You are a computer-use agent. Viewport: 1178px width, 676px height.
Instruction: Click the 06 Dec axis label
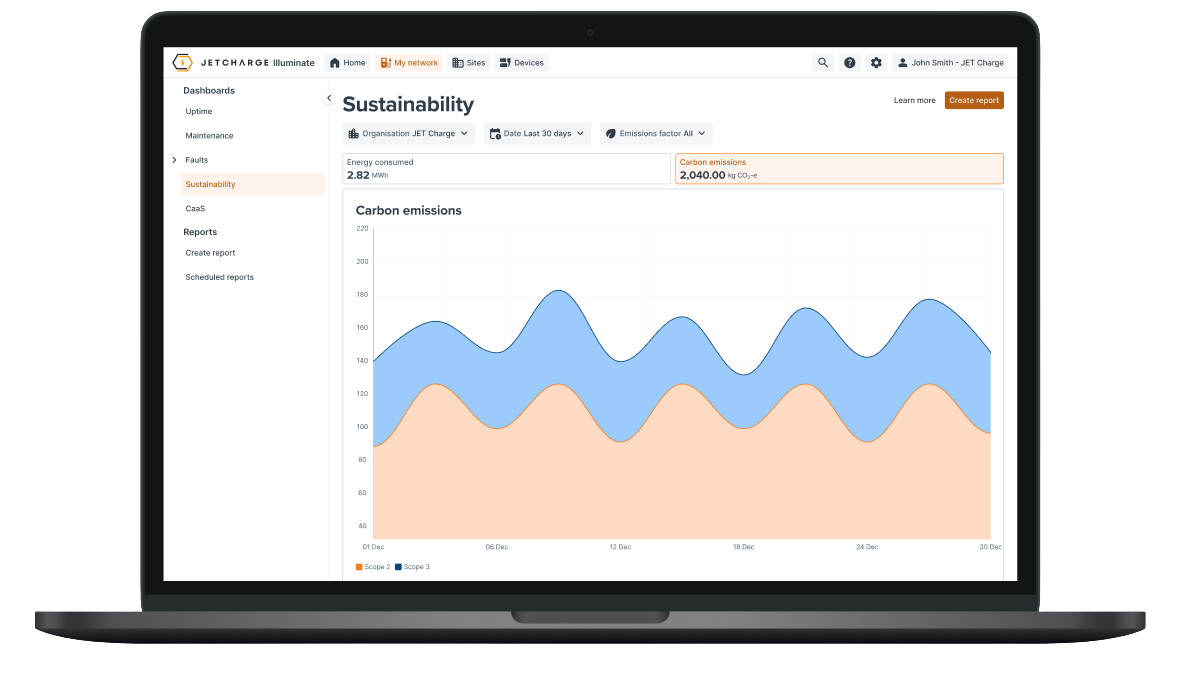tap(497, 547)
